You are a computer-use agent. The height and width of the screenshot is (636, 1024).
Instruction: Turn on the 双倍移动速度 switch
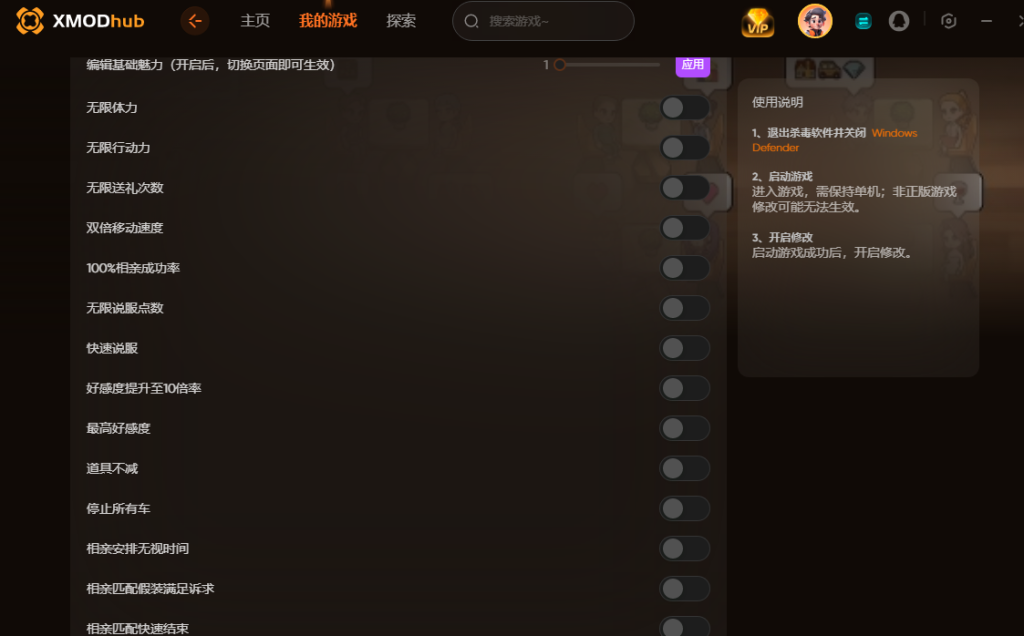point(684,228)
